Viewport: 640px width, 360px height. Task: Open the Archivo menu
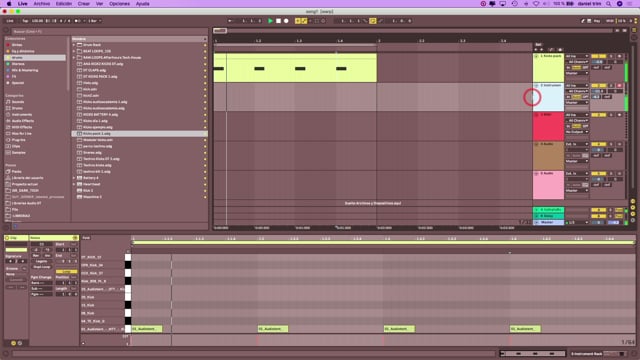(42, 4)
